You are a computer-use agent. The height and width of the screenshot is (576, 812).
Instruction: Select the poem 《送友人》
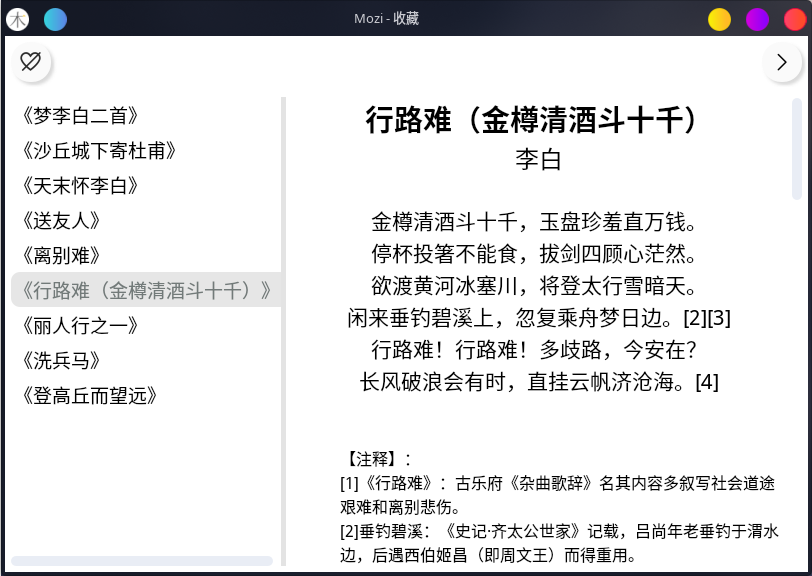click(146, 221)
